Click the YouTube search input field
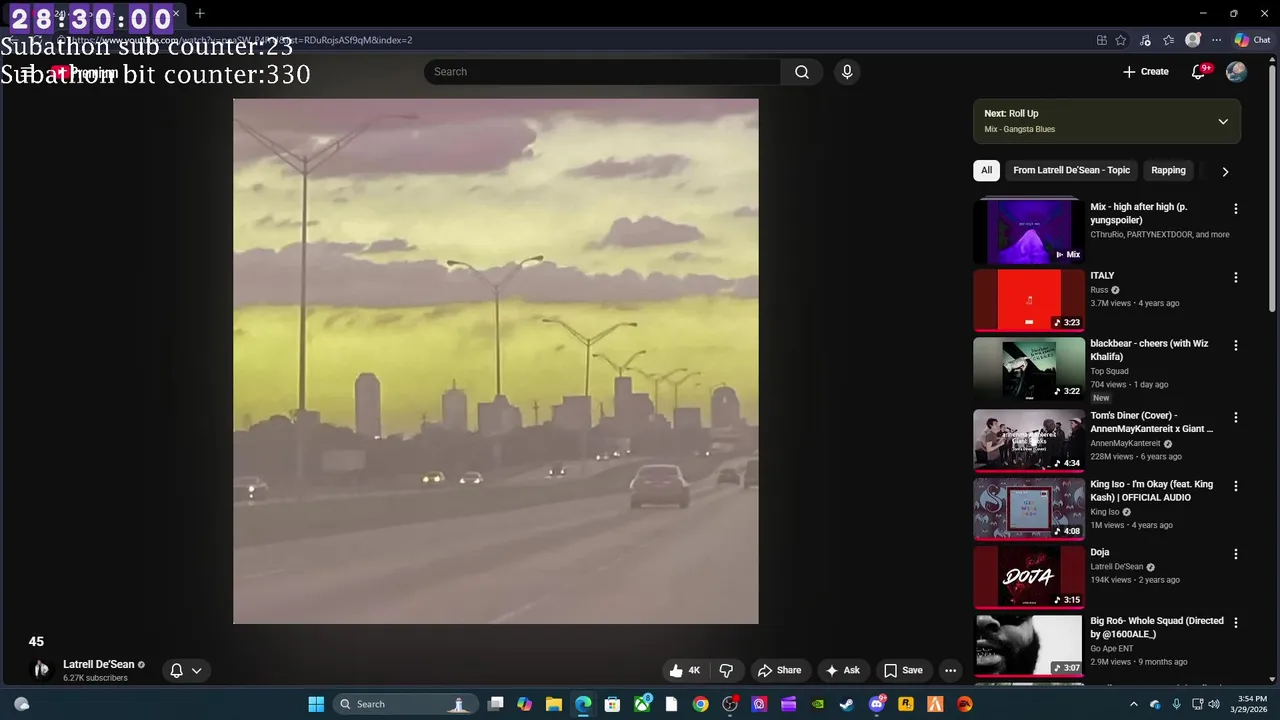The height and width of the screenshot is (720, 1280). click(602, 72)
